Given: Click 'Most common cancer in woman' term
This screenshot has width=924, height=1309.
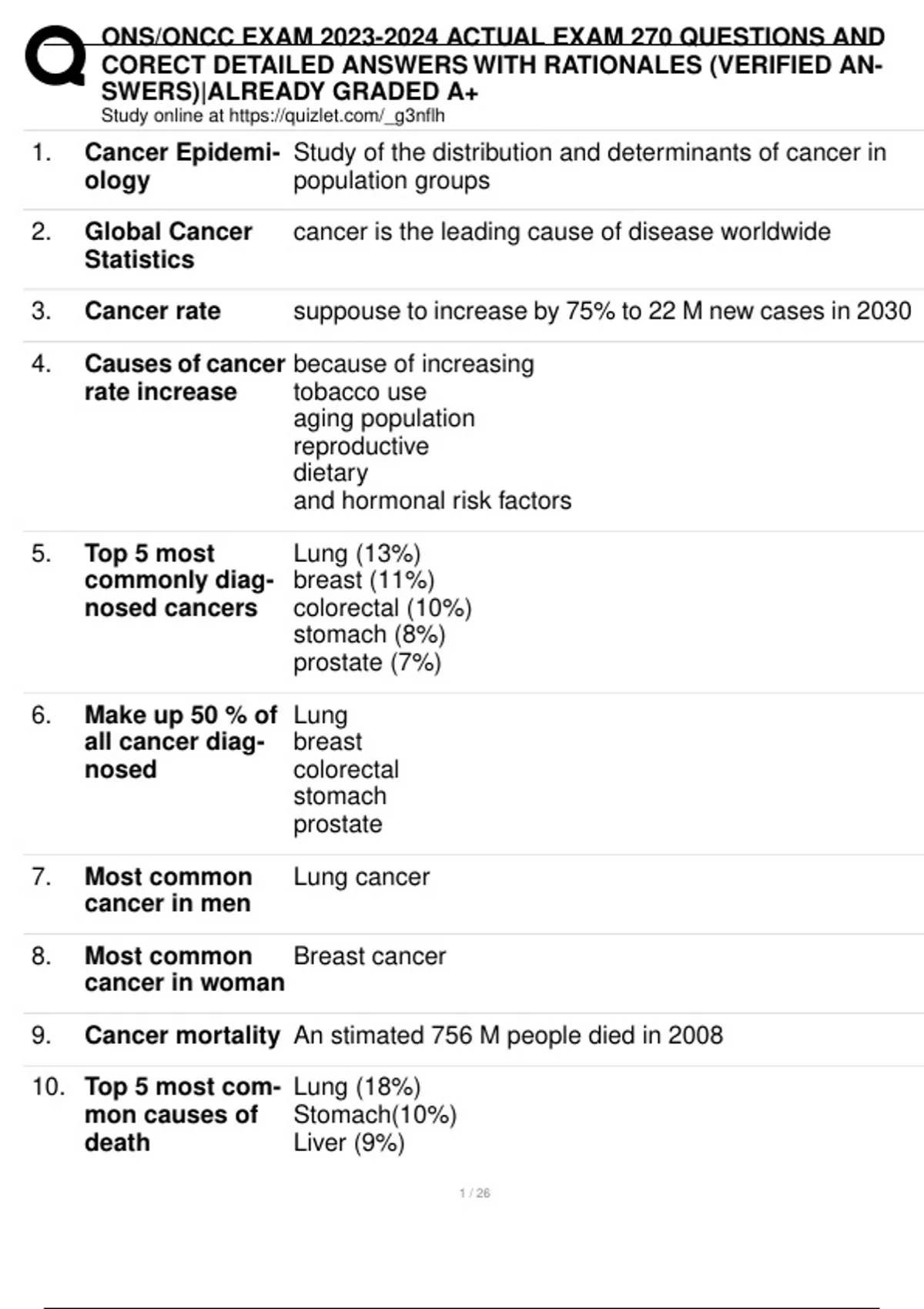Looking at the screenshot, I should coord(184,969).
